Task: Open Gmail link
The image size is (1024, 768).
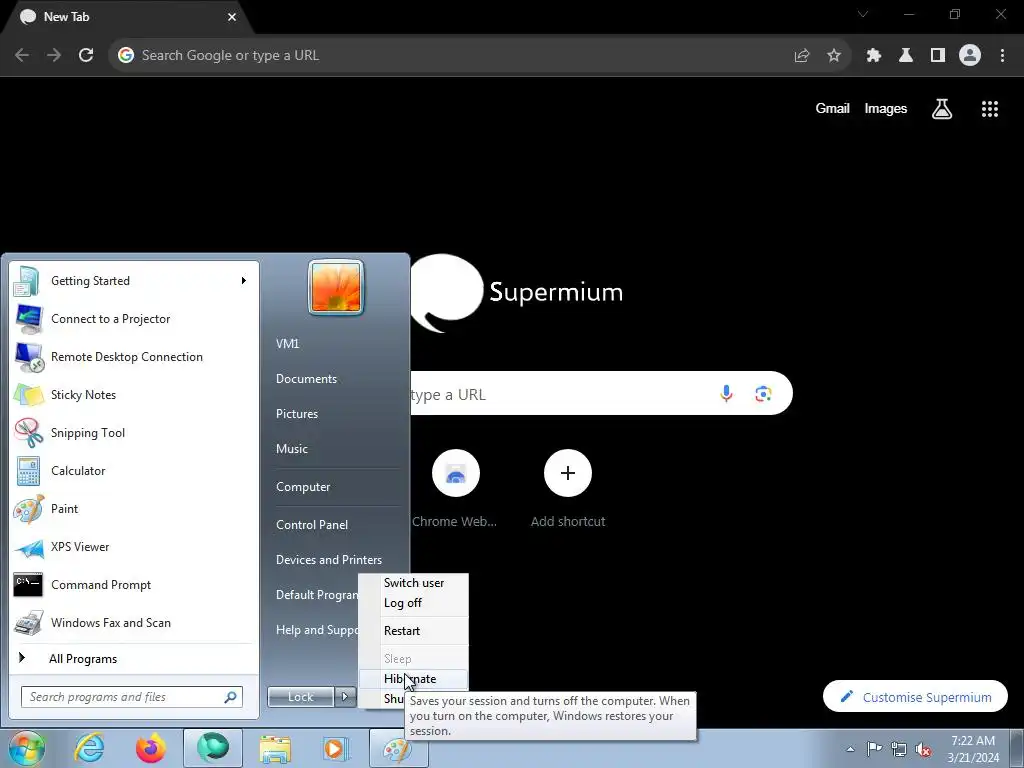Action: (832, 109)
